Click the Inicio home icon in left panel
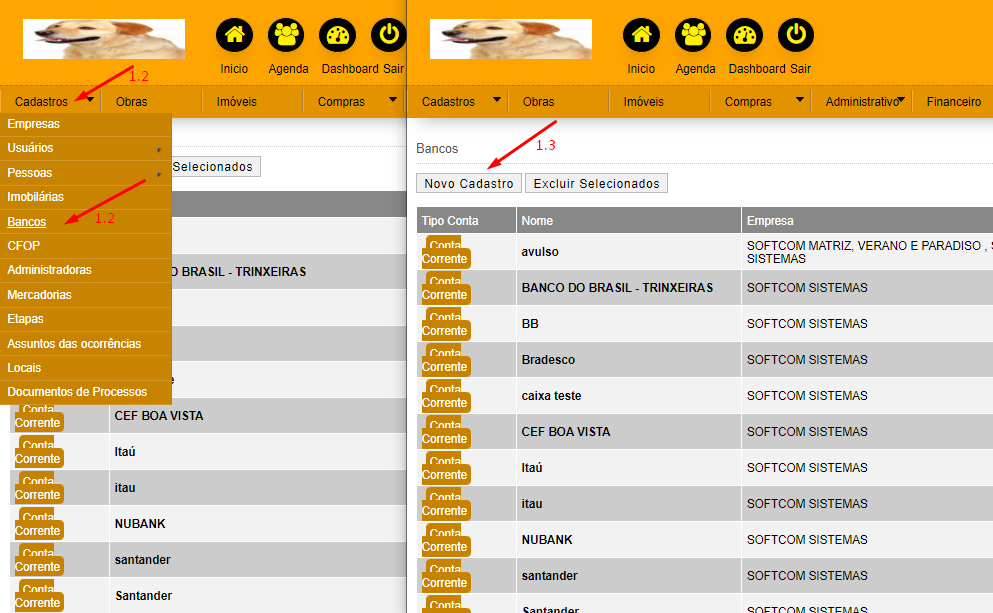The height and width of the screenshot is (613, 993). tap(234, 36)
